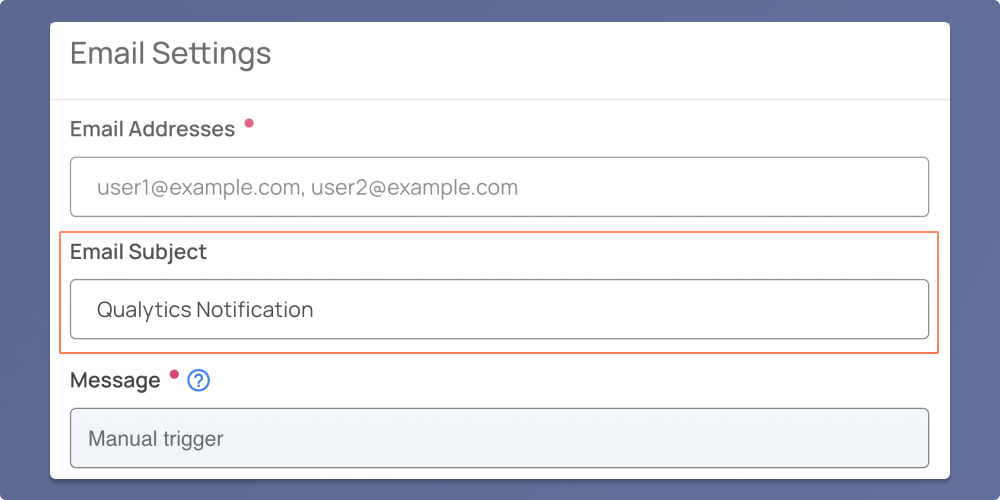Place cursor on user2@example.com placeholder text
Screen dimensions: 1000x500
click(x=415, y=188)
